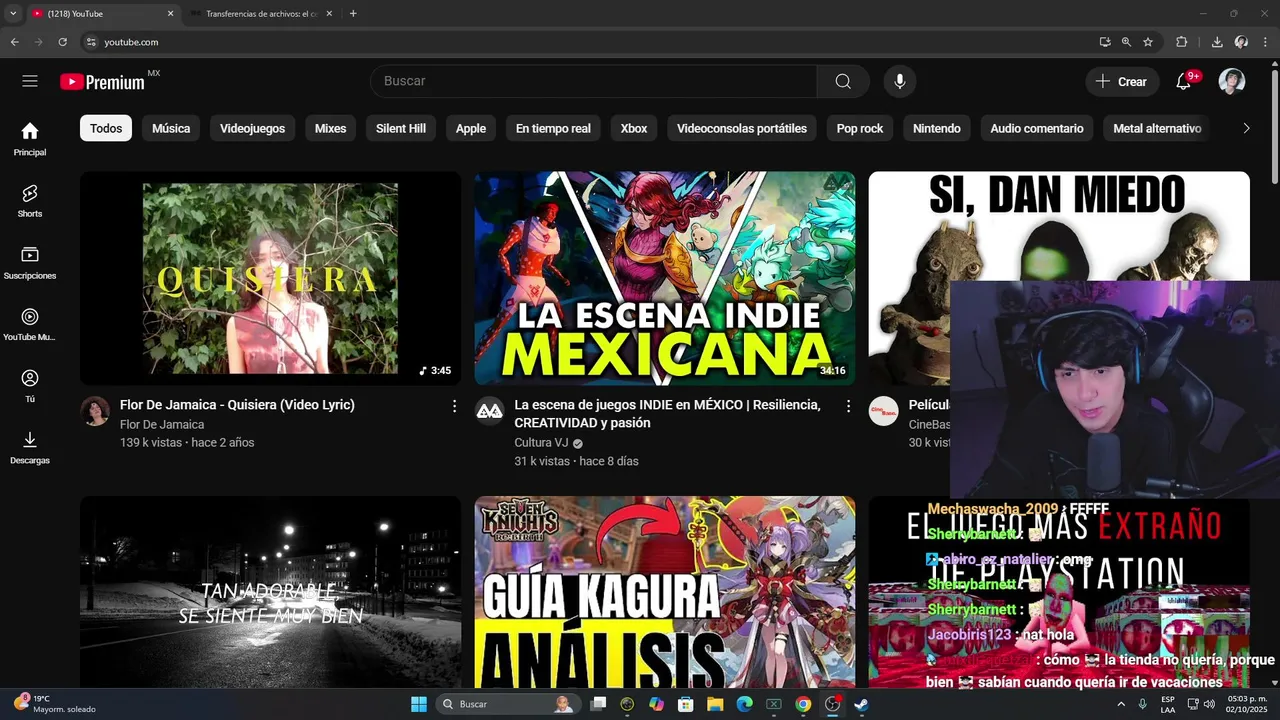Viewport: 1280px width, 720px height.
Task: Click the search magnifier button
Action: pyautogui.click(x=843, y=81)
